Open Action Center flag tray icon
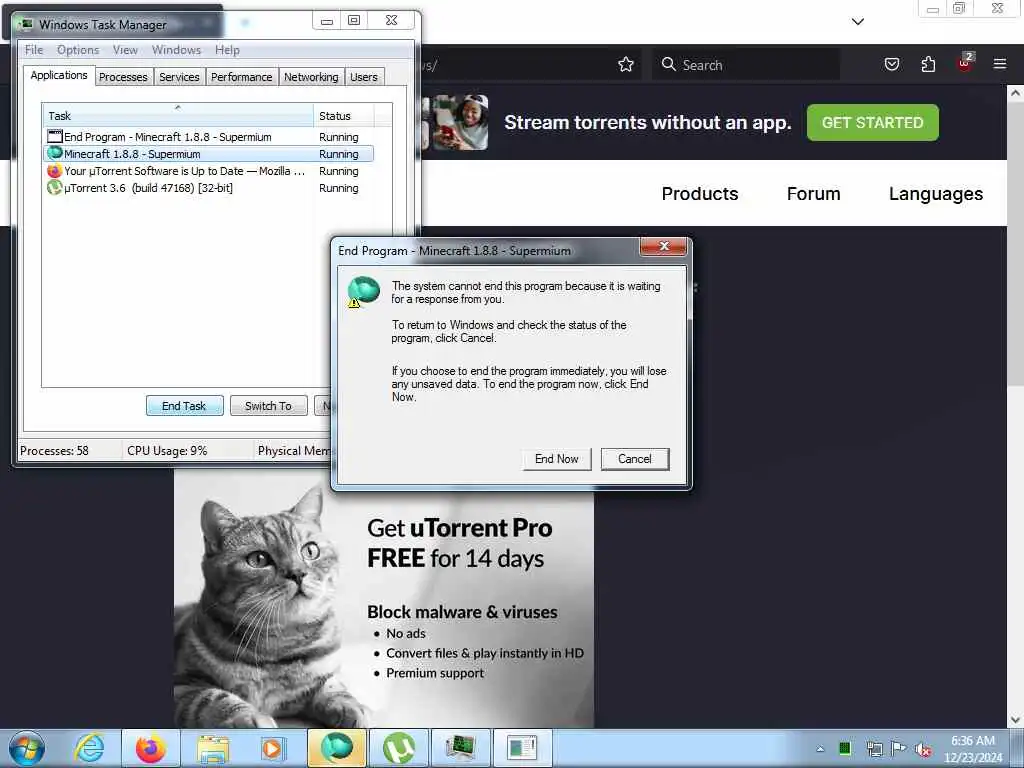The width and height of the screenshot is (1024, 768). tap(899, 748)
